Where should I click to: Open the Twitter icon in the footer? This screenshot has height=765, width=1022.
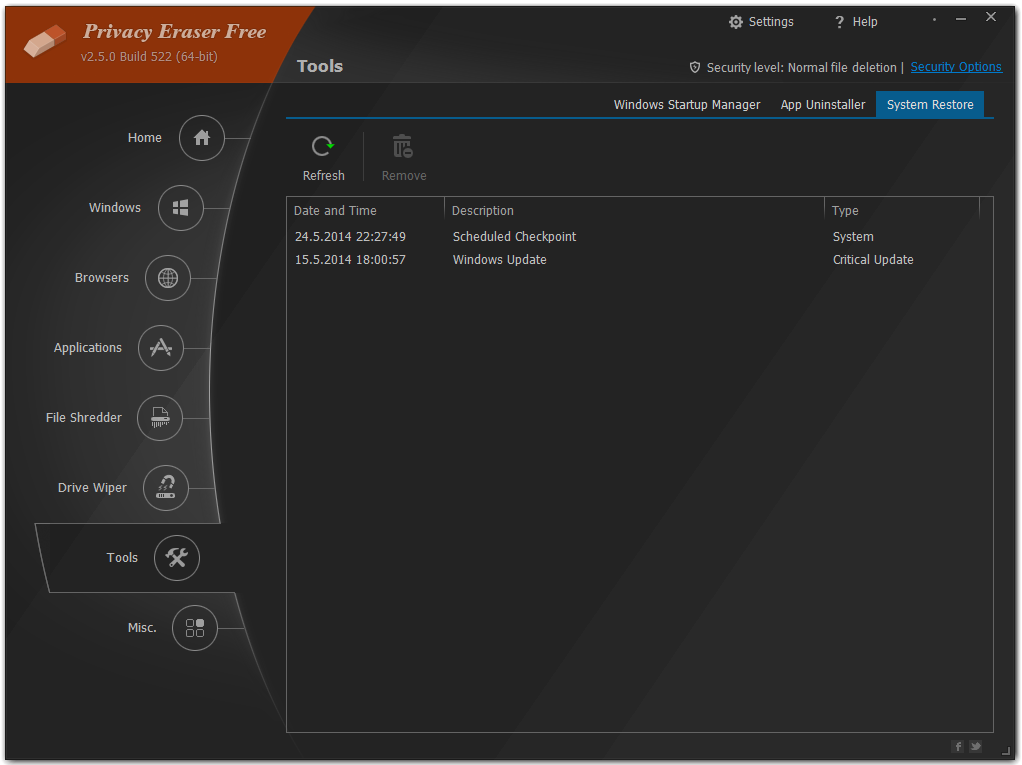click(x=976, y=746)
